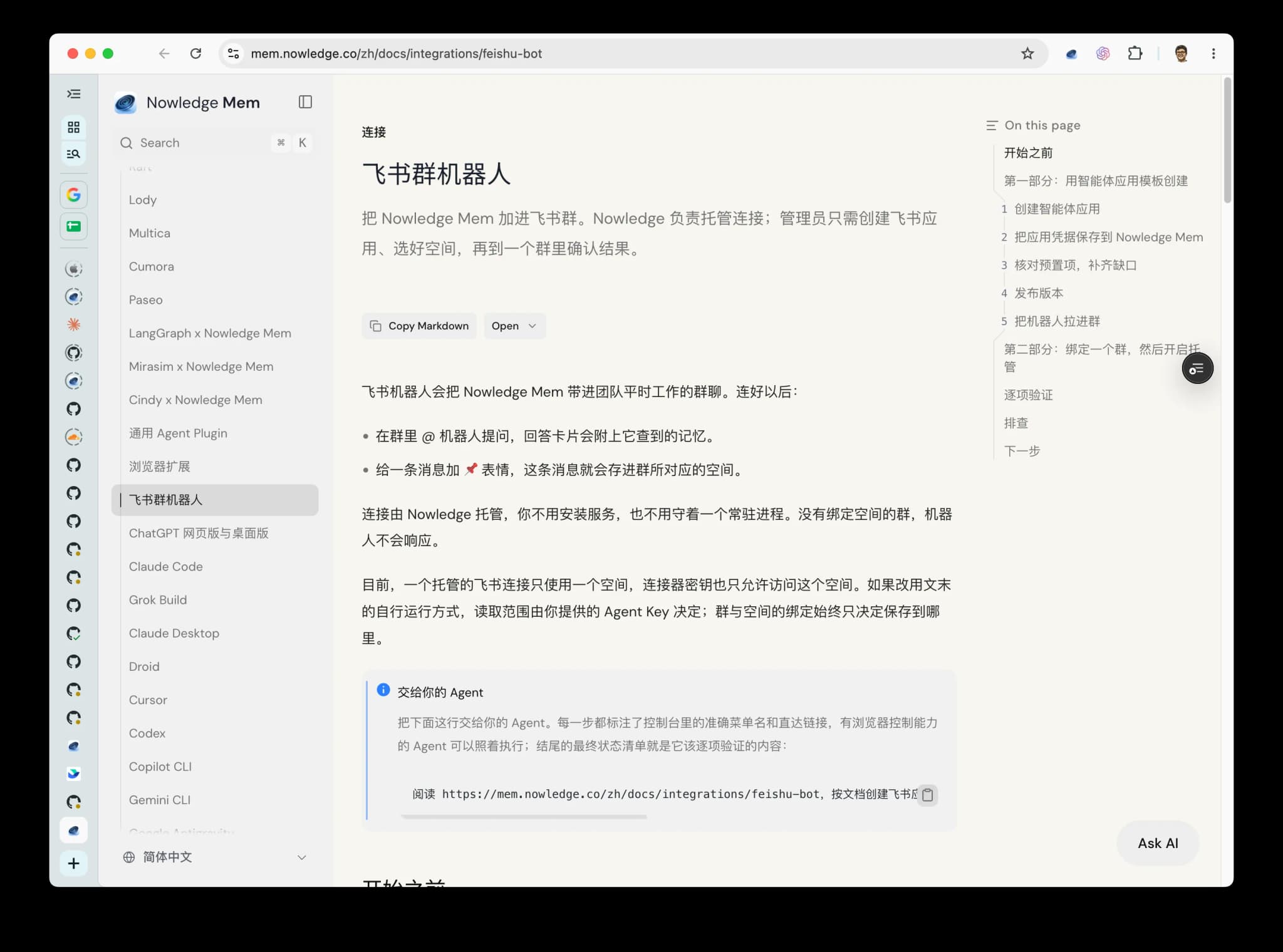The height and width of the screenshot is (952, 1283).
Task: Click the browser address bar URL
Action: point(396,54)
